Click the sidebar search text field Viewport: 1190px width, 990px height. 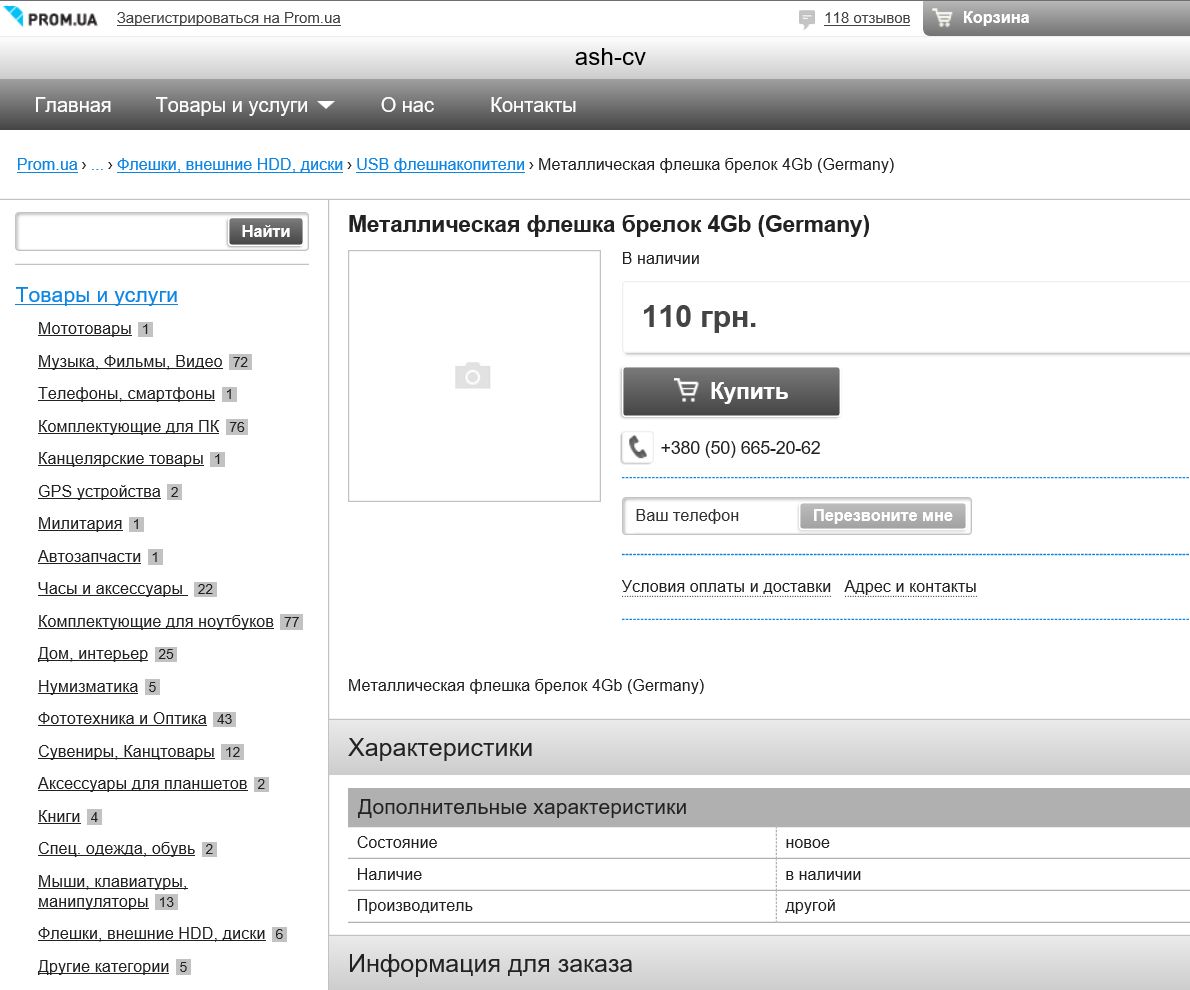click(x=122, y=232)
